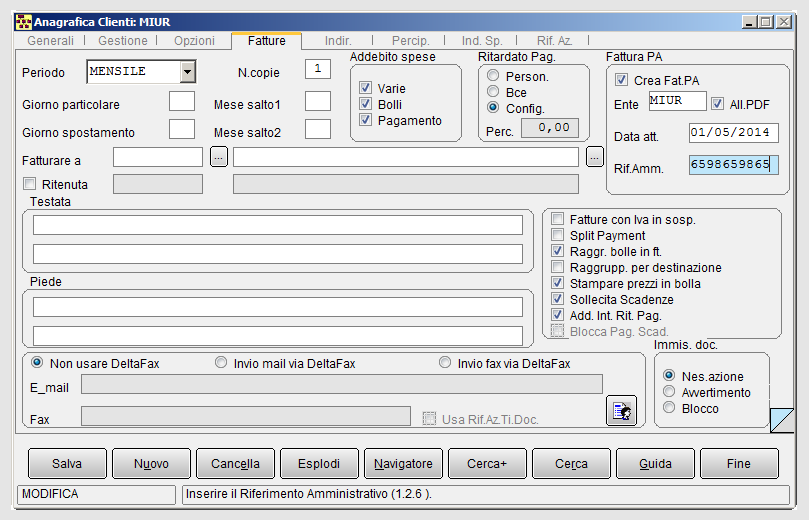Click the Mese salto1 field
The image size is (809, 520).
pyautogui.click(x=318, y=101)
